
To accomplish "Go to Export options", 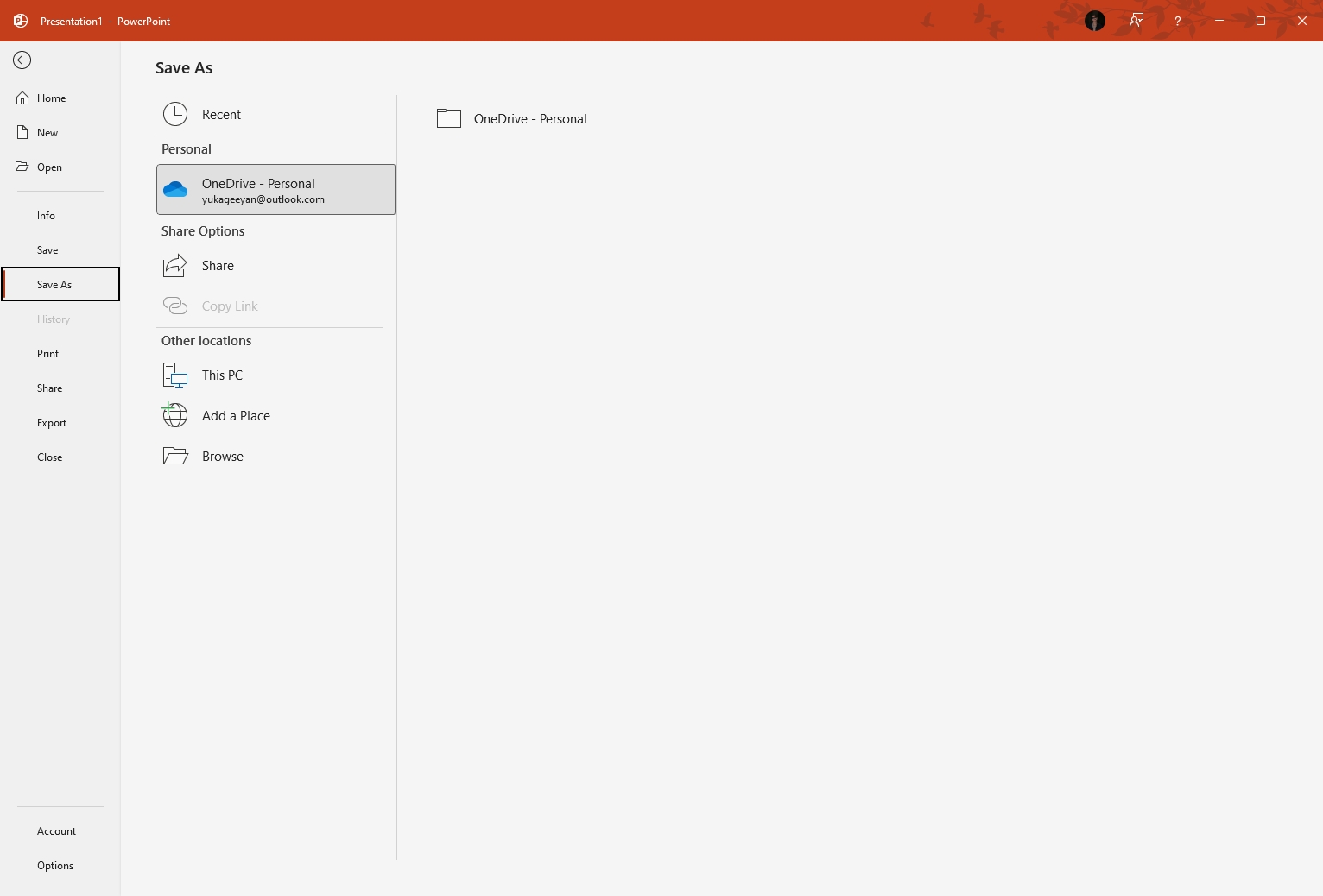I will (60, 423).
